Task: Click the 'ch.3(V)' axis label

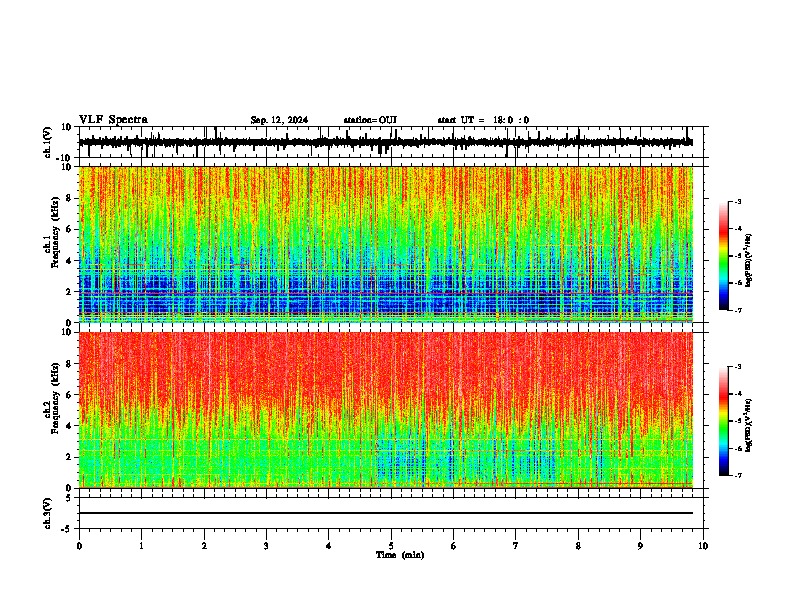Action: point(48,513)
